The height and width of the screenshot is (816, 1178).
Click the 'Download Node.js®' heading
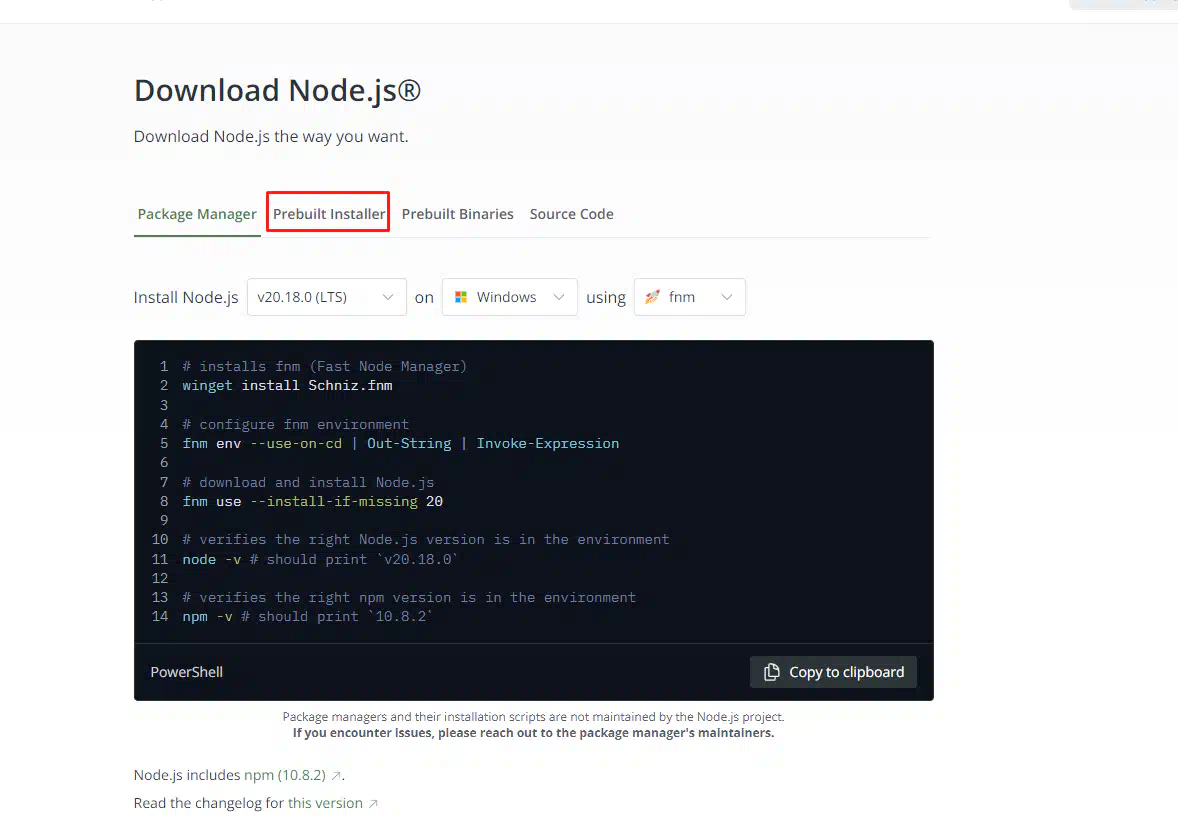pyautogui.click(x=277, y=90)
